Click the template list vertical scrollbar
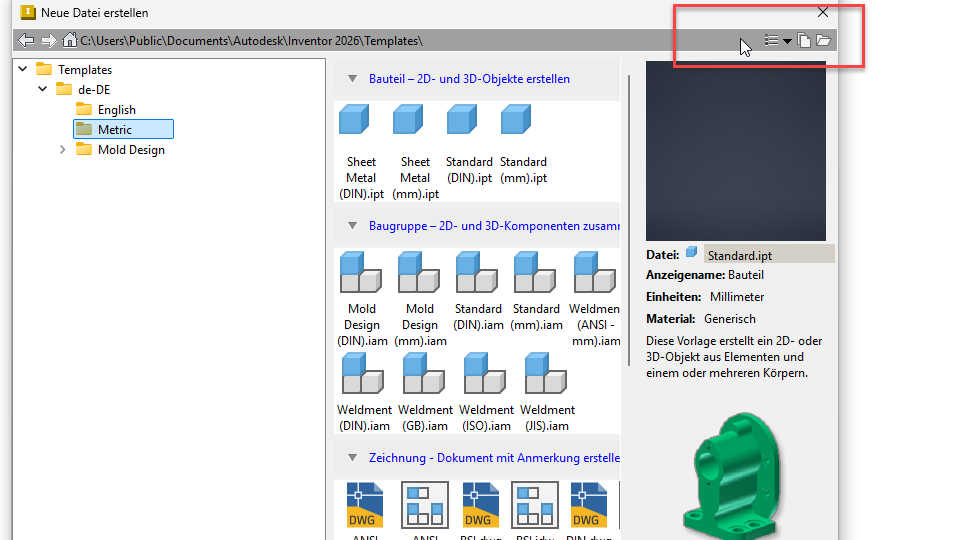This screenshot has height=540, width=960. point(629,220)
